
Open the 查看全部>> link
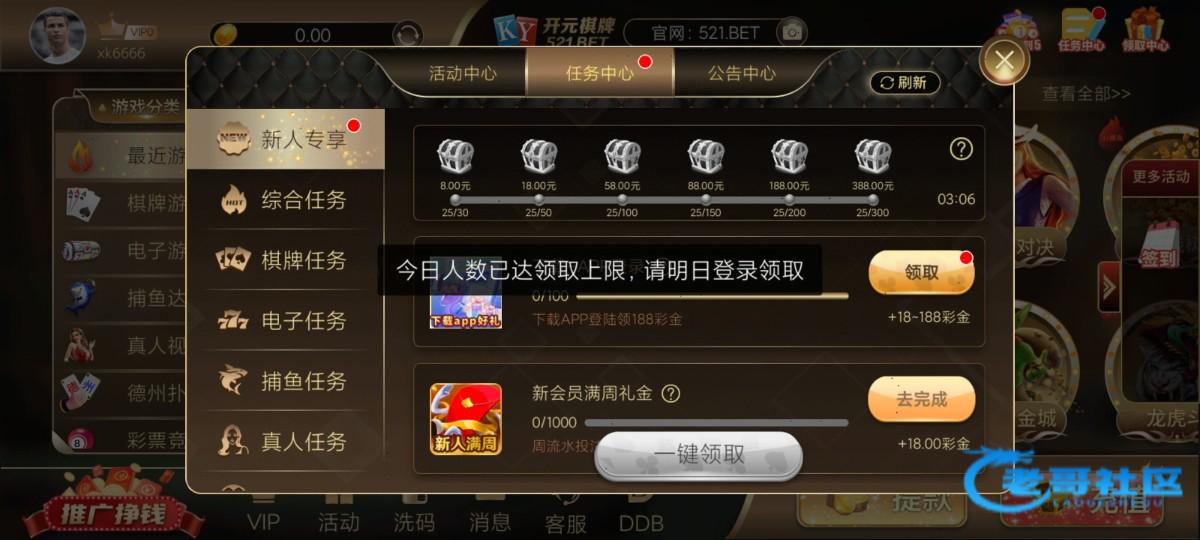coord(1086,93)
